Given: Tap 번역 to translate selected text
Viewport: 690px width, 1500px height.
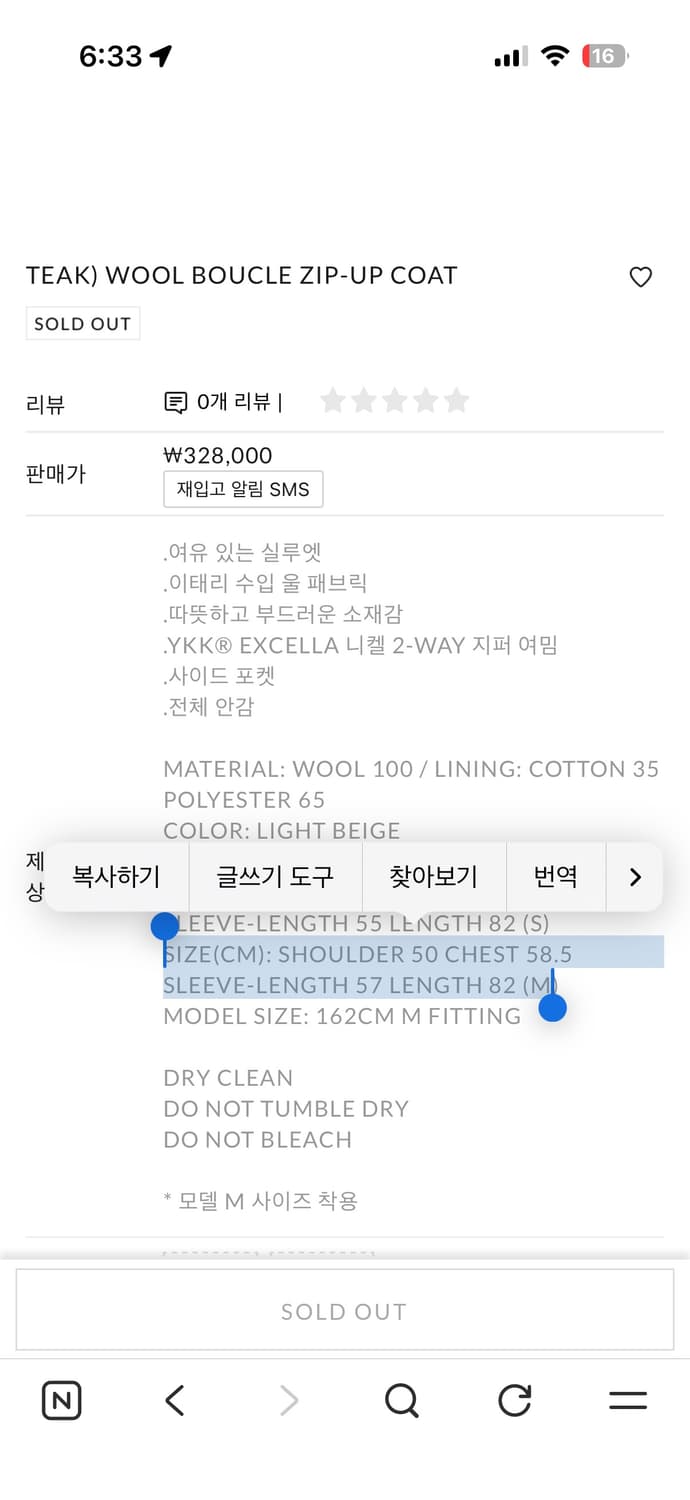Looking at the screenshot, I should pyautogui.click(x=557, y=876).
